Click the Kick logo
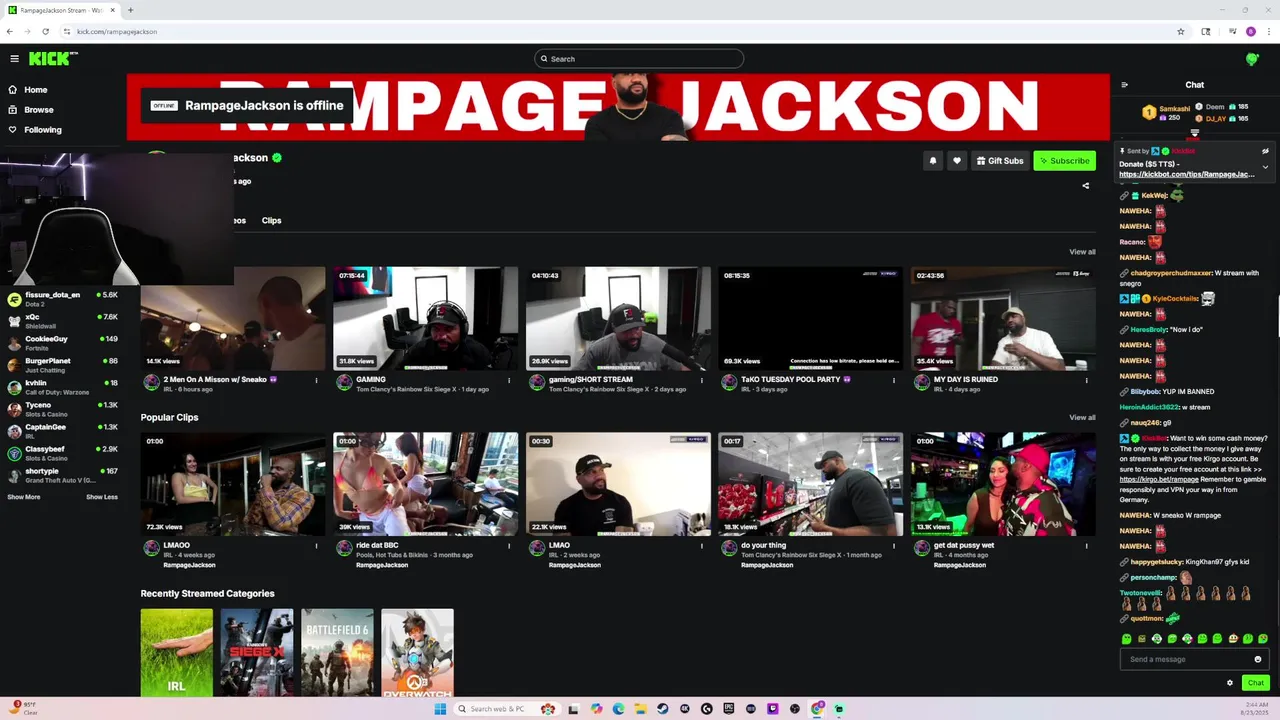 click(x=52, y=59)
